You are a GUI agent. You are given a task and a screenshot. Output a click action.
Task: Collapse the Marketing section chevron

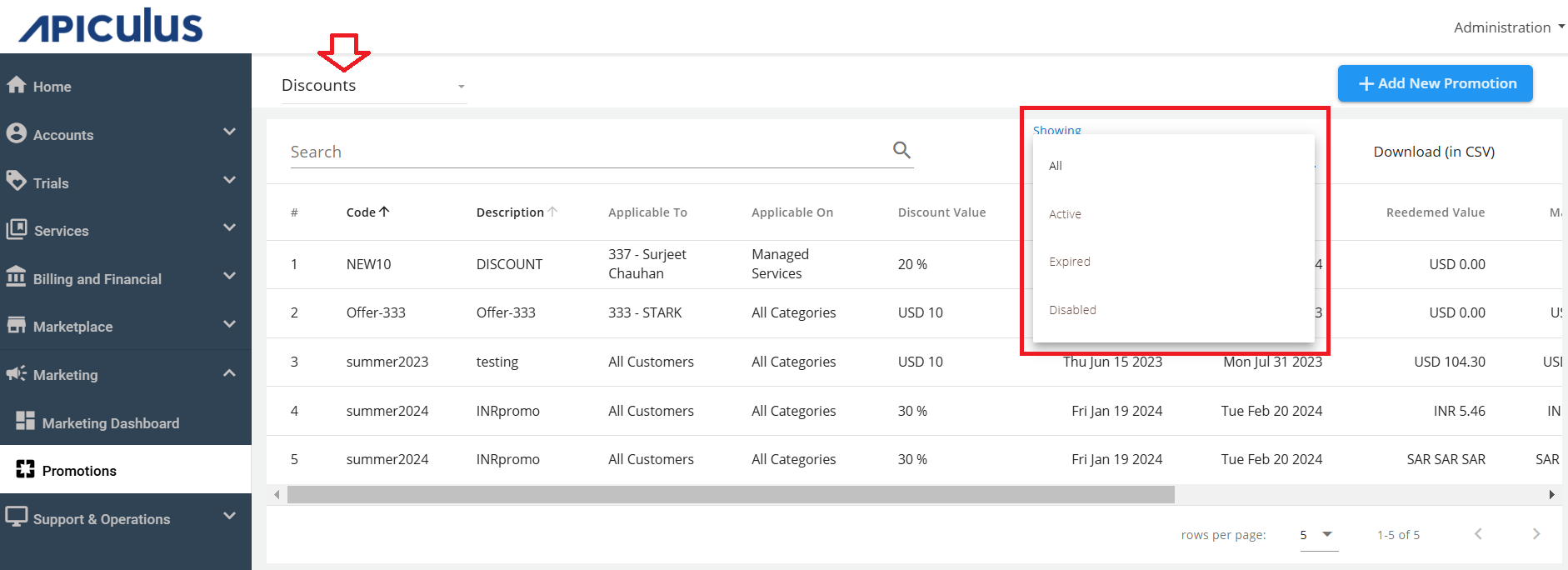(x=230, y=373)
